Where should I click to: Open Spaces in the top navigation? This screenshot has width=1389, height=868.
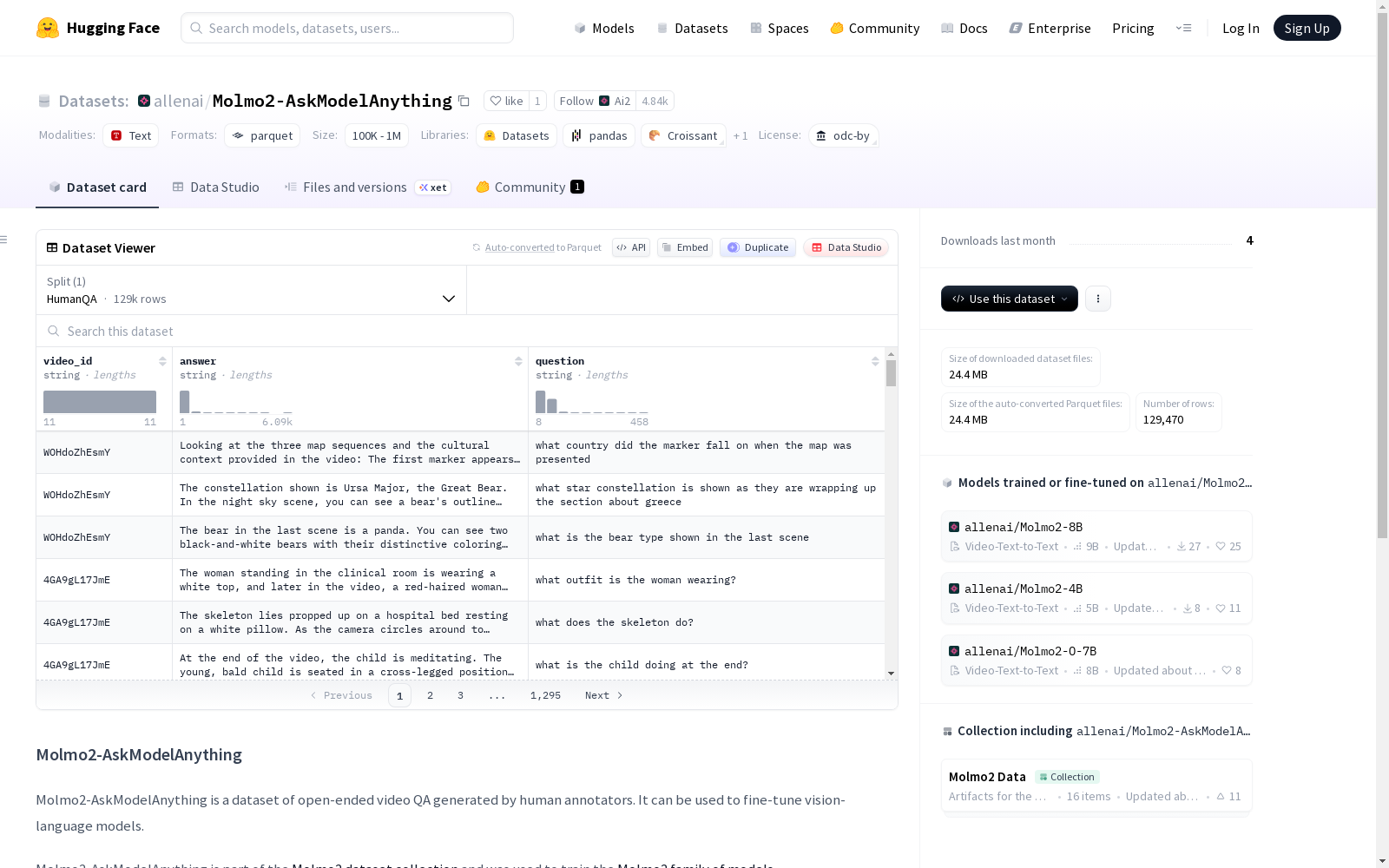tap(779, 28)
